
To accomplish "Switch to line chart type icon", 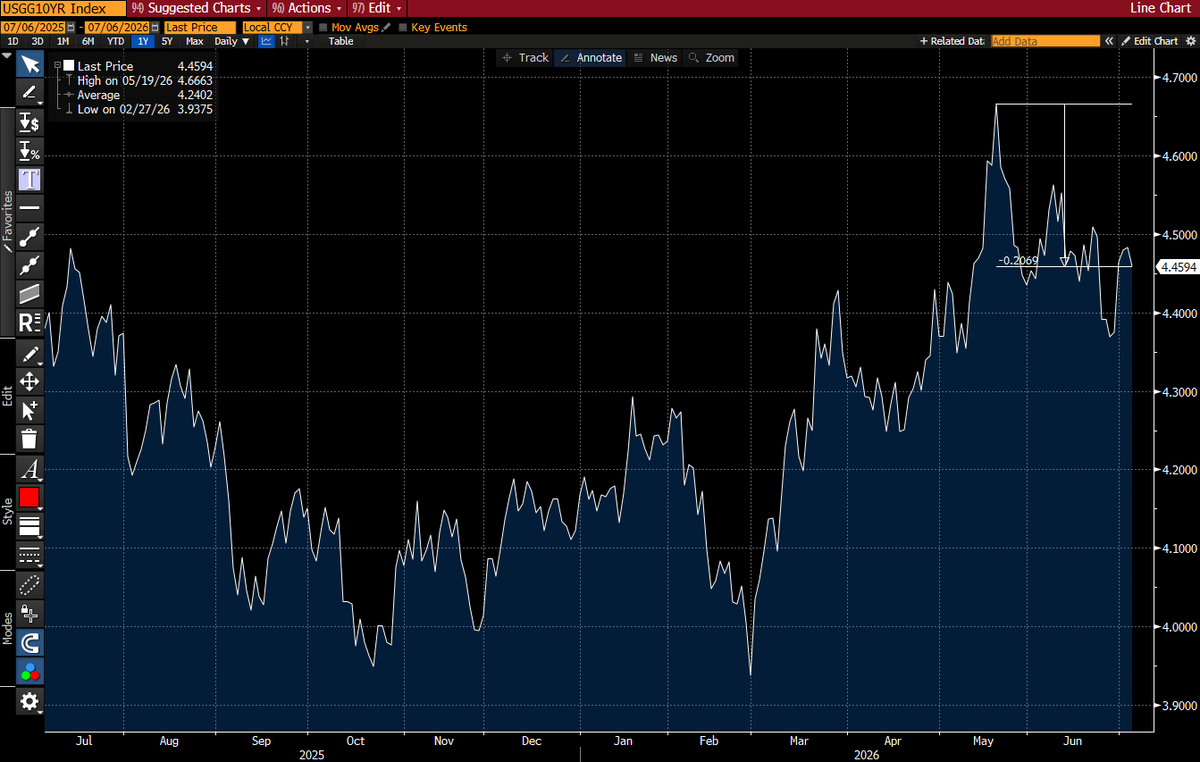I will coord(267,41).
